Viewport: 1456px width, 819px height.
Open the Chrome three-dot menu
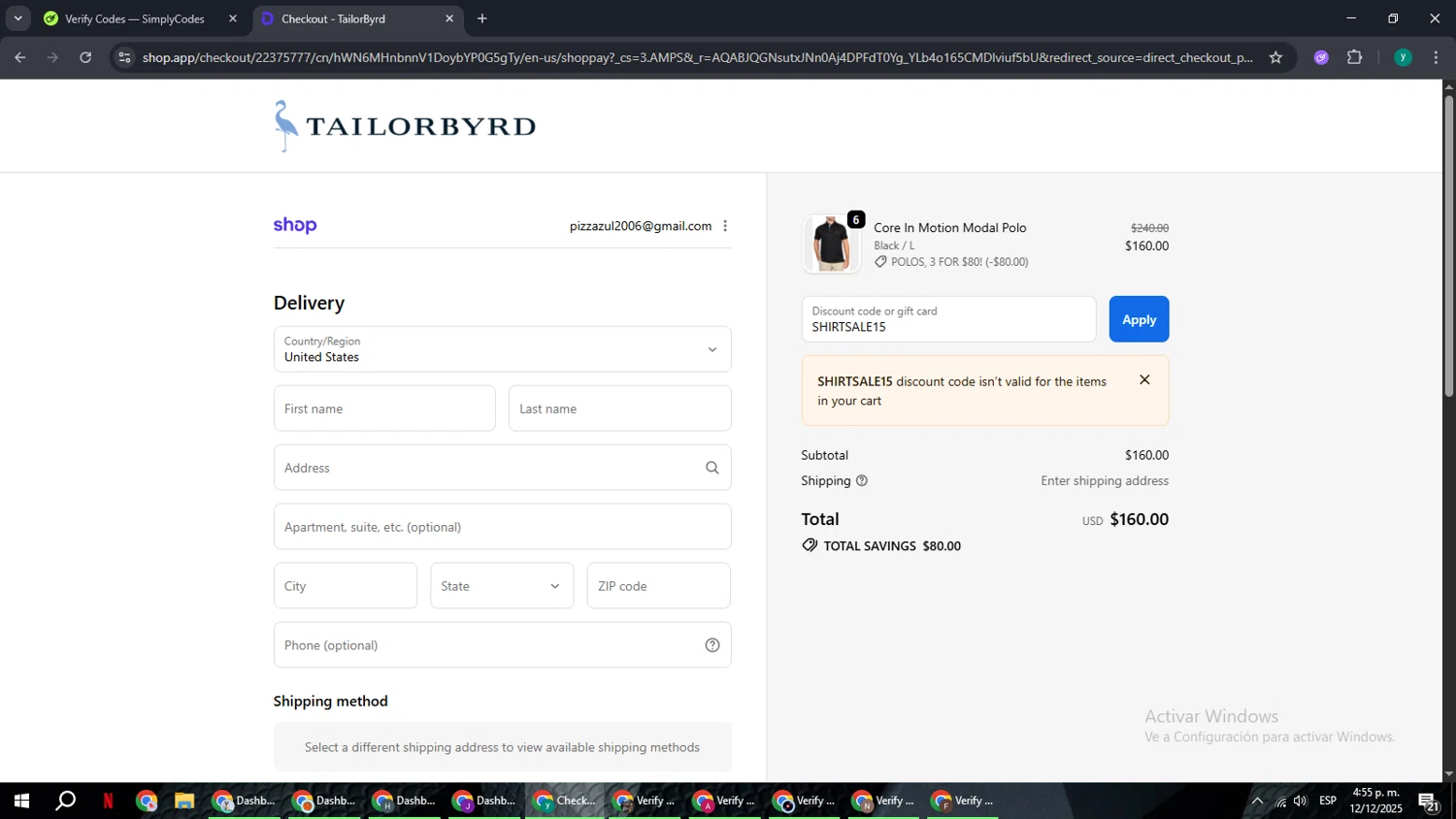(x=1436, y=57)
